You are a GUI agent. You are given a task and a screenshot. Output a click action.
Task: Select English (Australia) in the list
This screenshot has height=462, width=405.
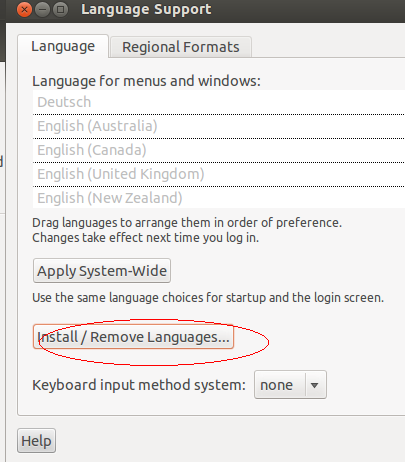(219, 126)
